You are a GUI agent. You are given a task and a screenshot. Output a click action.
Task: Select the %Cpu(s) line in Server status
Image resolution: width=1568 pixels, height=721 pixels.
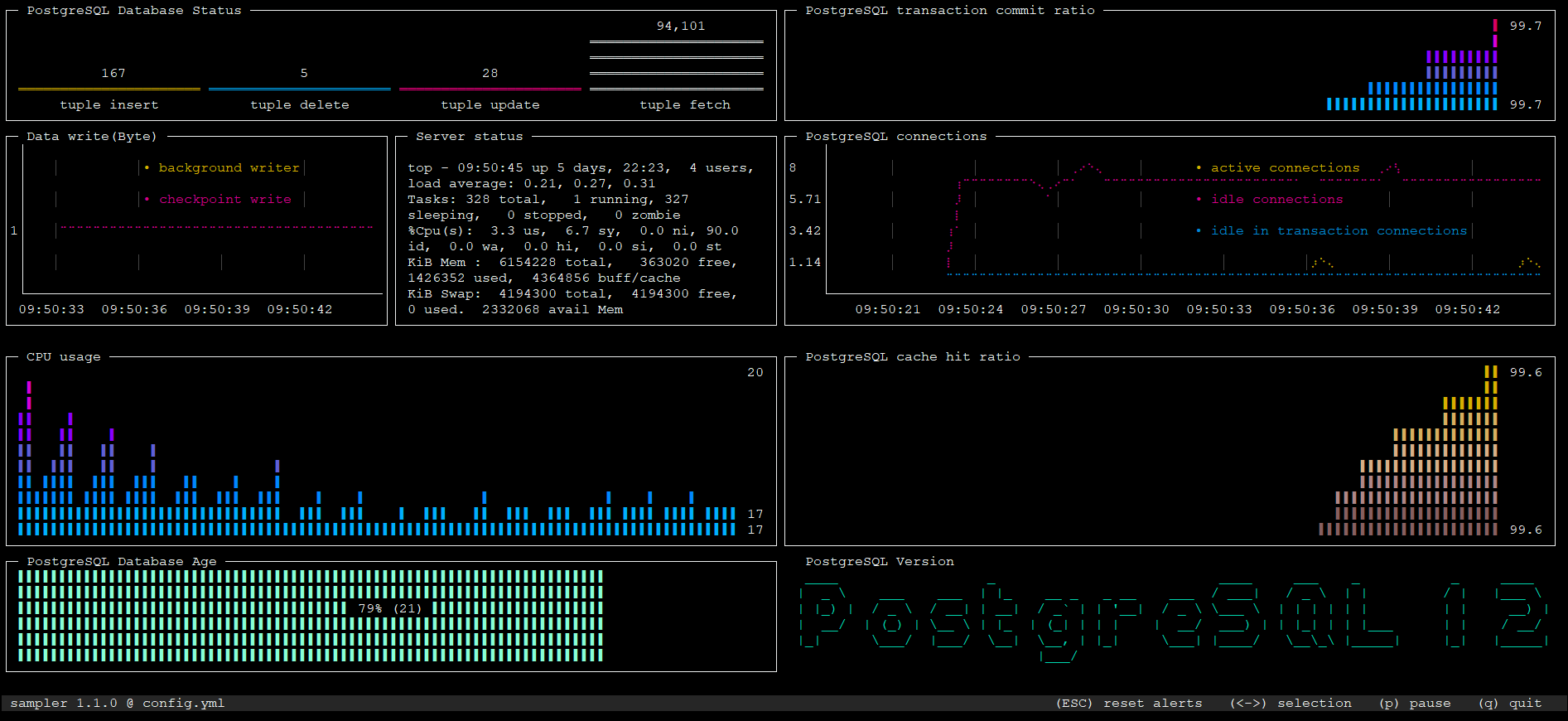click(573, 230)
